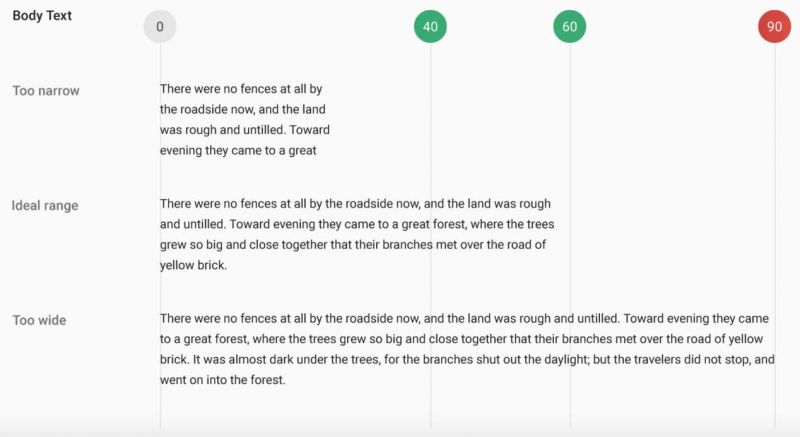Screen dimensions: 800x437
Task: Click the Ideal range sample paragraph
Action: pyautogui.click(x=357, y=234)
